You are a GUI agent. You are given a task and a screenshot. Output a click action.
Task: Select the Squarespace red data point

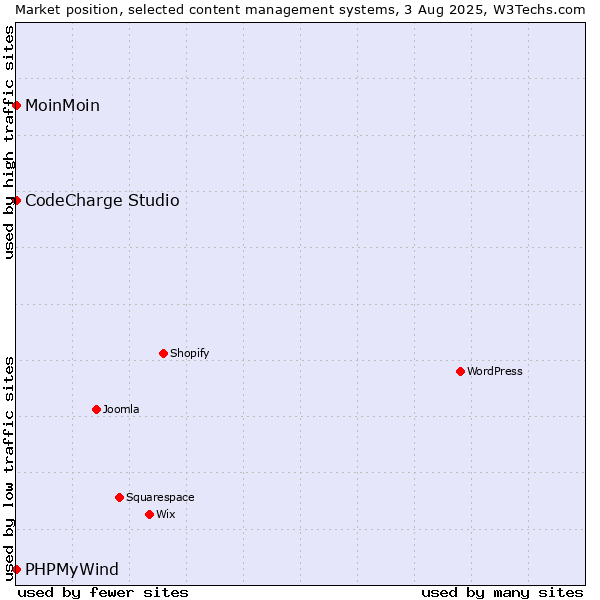coord(119,497)
